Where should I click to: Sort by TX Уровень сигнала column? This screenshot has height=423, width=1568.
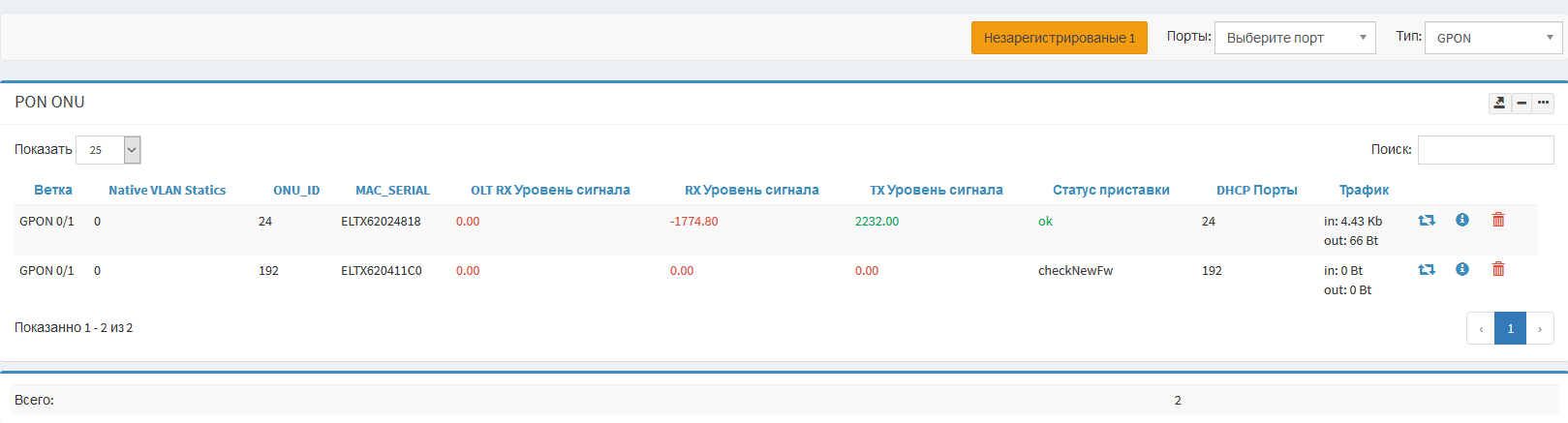tap(937, 190)
